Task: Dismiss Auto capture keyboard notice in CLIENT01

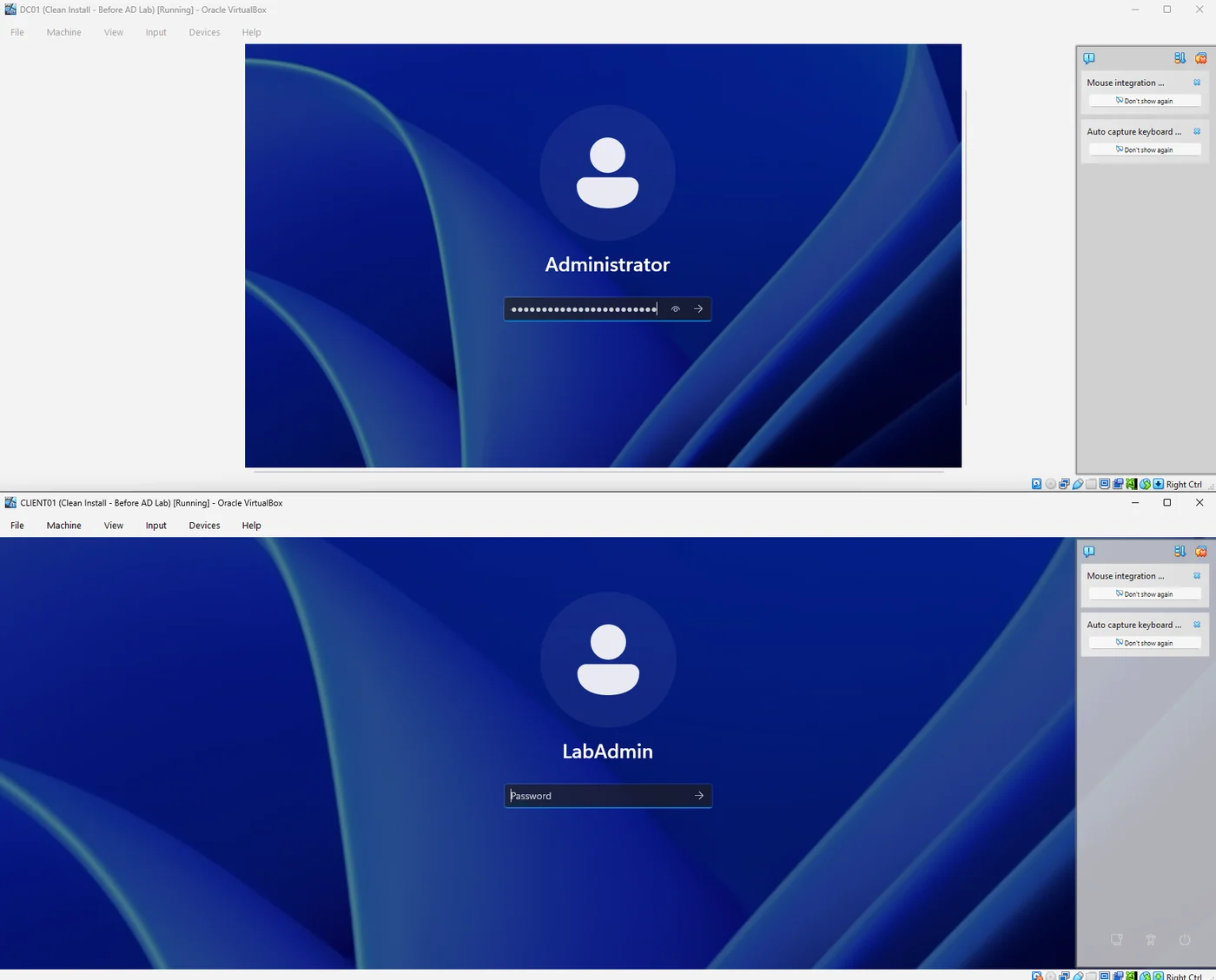Action: [x=1197, y=625]
